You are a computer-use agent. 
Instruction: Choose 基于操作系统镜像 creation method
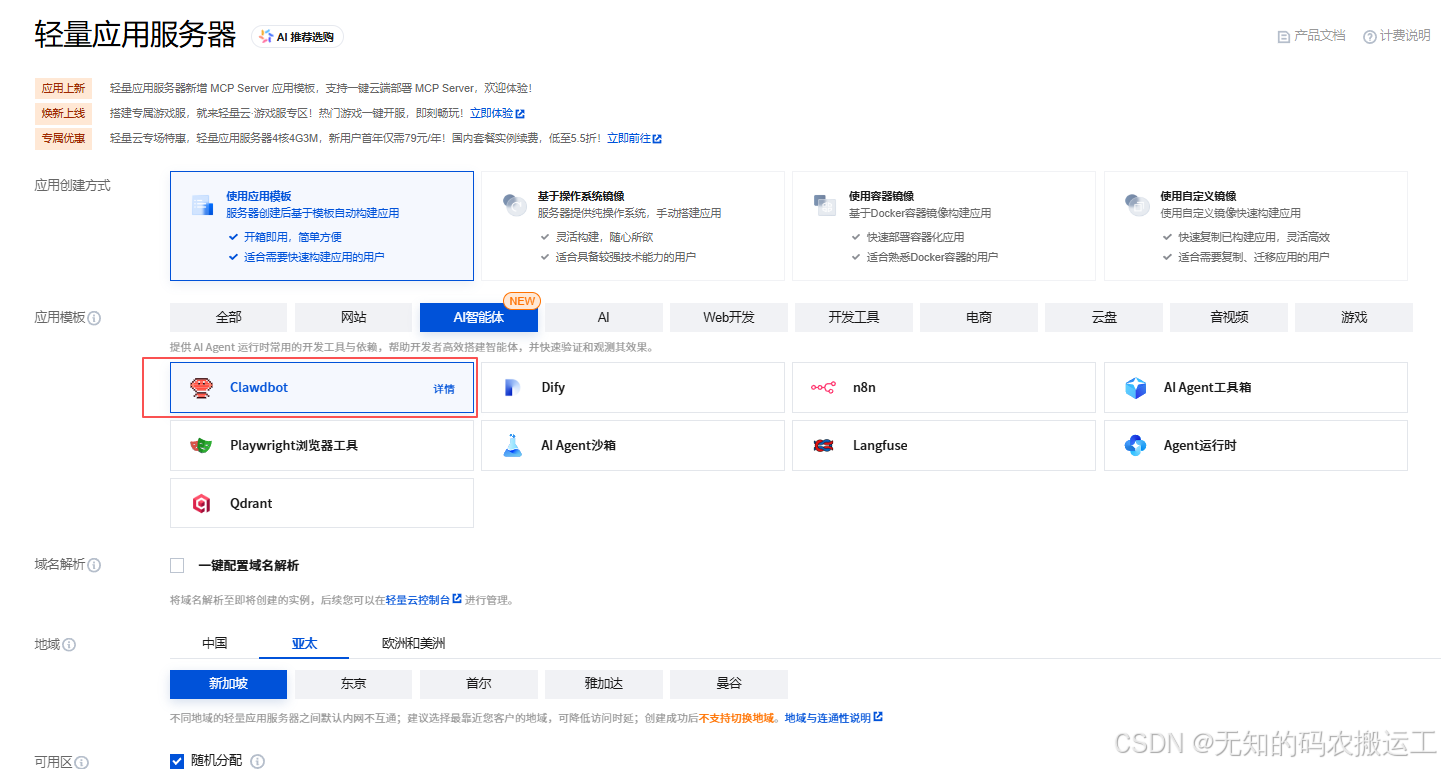pyautogui.click(x=633, y=226)
